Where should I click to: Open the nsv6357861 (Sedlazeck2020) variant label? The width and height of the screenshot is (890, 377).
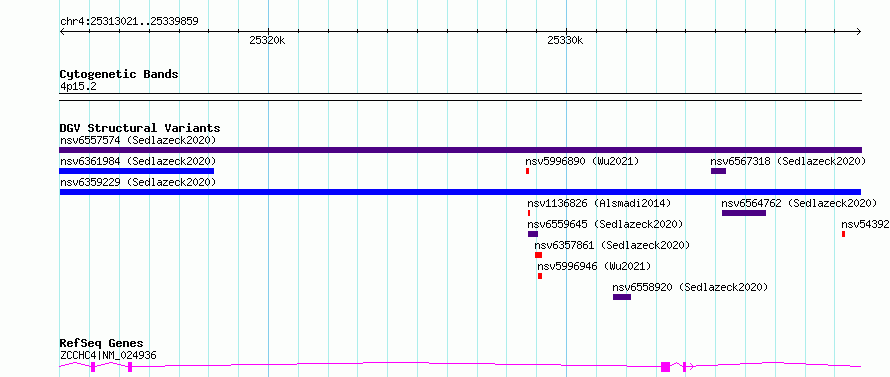pos(612,245)
